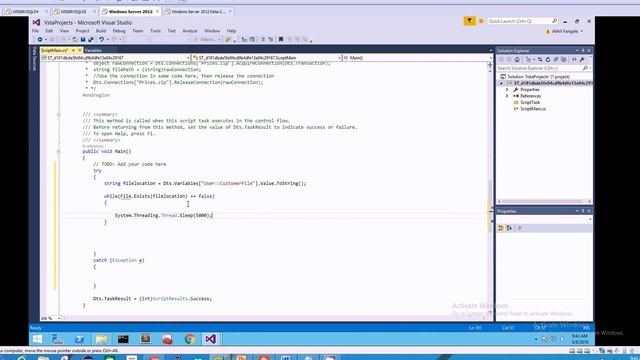This screenshot has height=360, width=640.
Task: Open the Analyze menu
Action: click(189, 31)
